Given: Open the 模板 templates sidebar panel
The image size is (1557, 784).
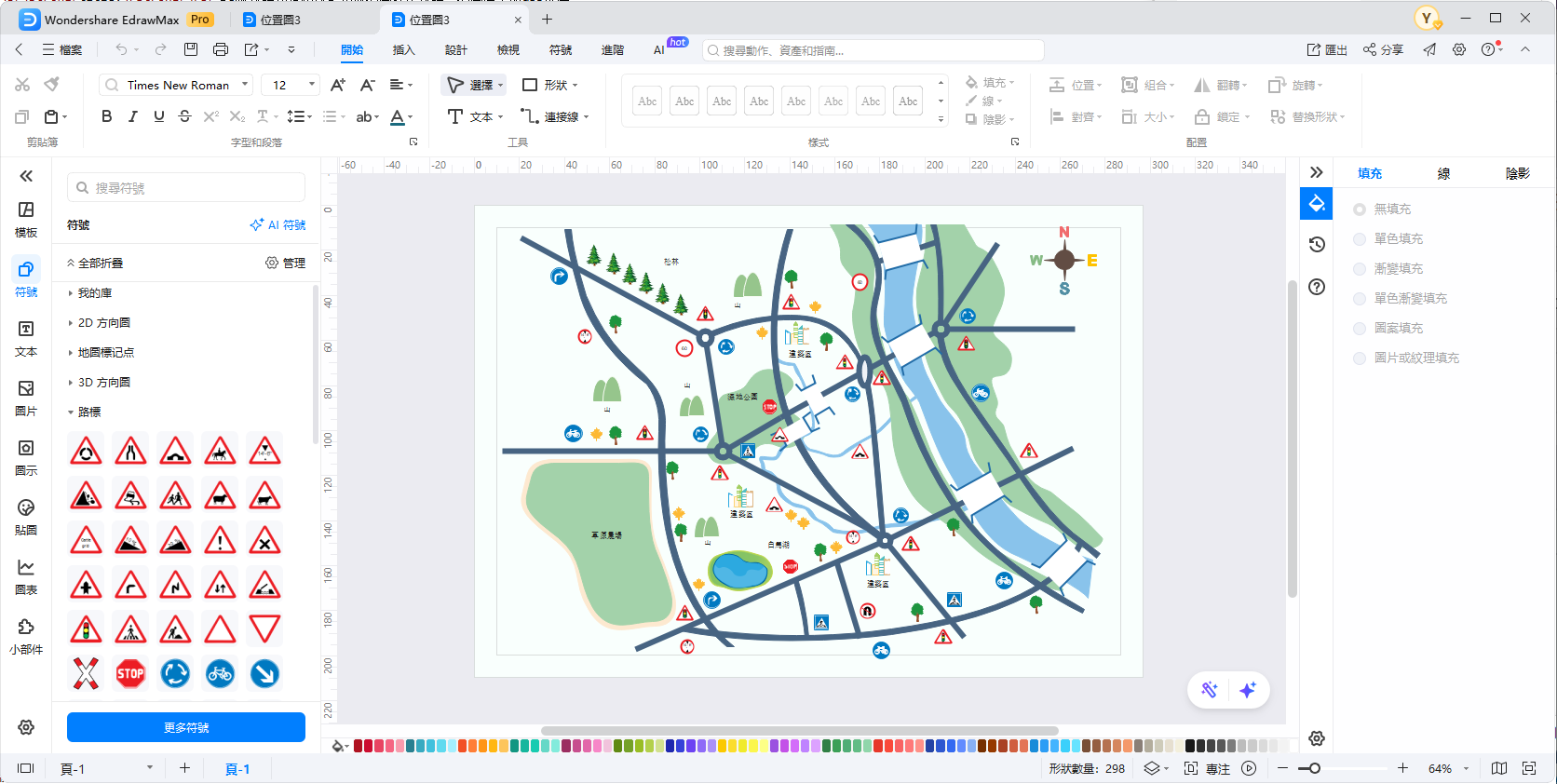Looking at the screenshot, I should coord(26,219).
